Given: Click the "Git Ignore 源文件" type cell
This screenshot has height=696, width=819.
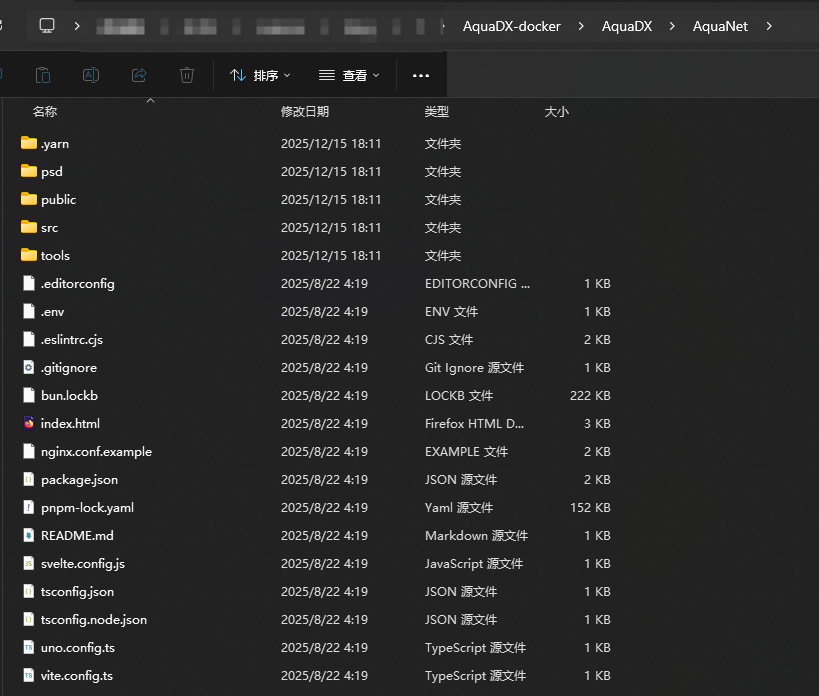Looking at the screenshot, I should 474,368.
